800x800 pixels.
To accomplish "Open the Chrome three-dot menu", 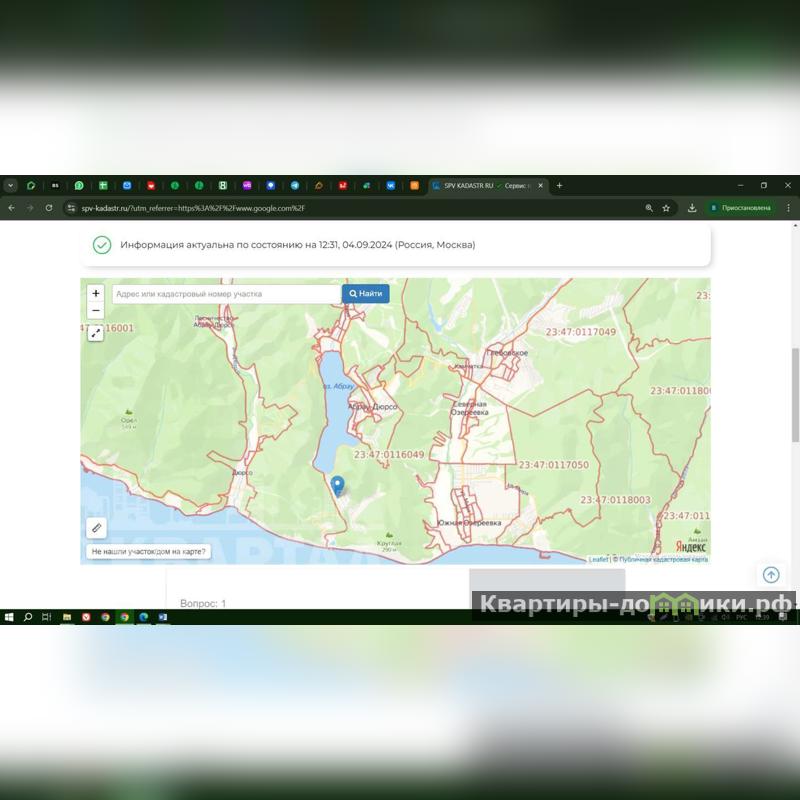I will point(788,208).
